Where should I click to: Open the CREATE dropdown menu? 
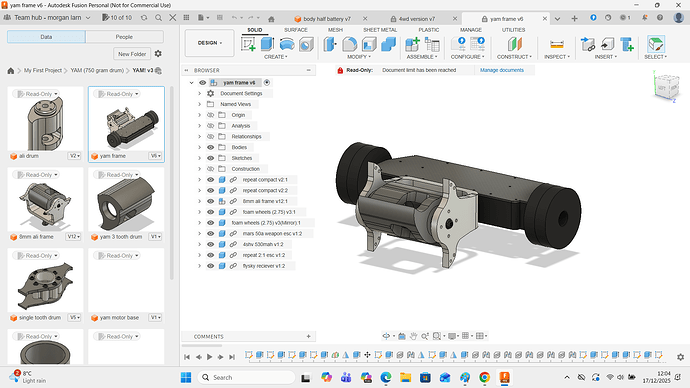[275, 57]
